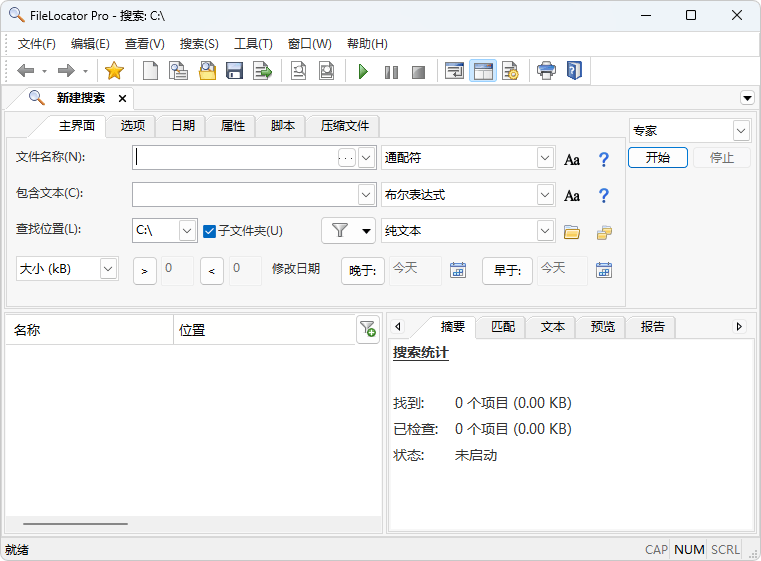Screen dimensions: 761x561
Task: Toggle the highlighted layout pane icon
Action: pyautogui.click(x=483, y=71)
